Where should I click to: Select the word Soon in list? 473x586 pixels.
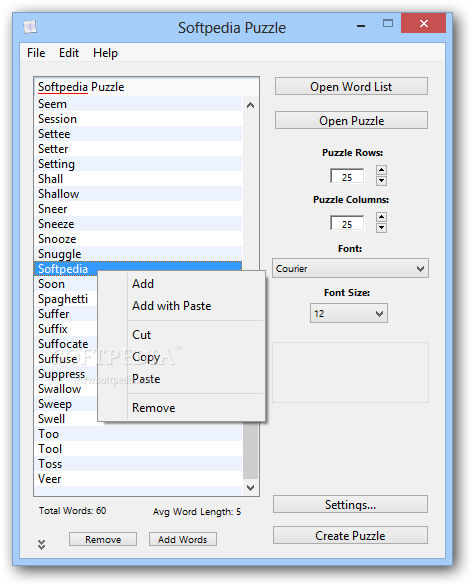coord(52,284)
